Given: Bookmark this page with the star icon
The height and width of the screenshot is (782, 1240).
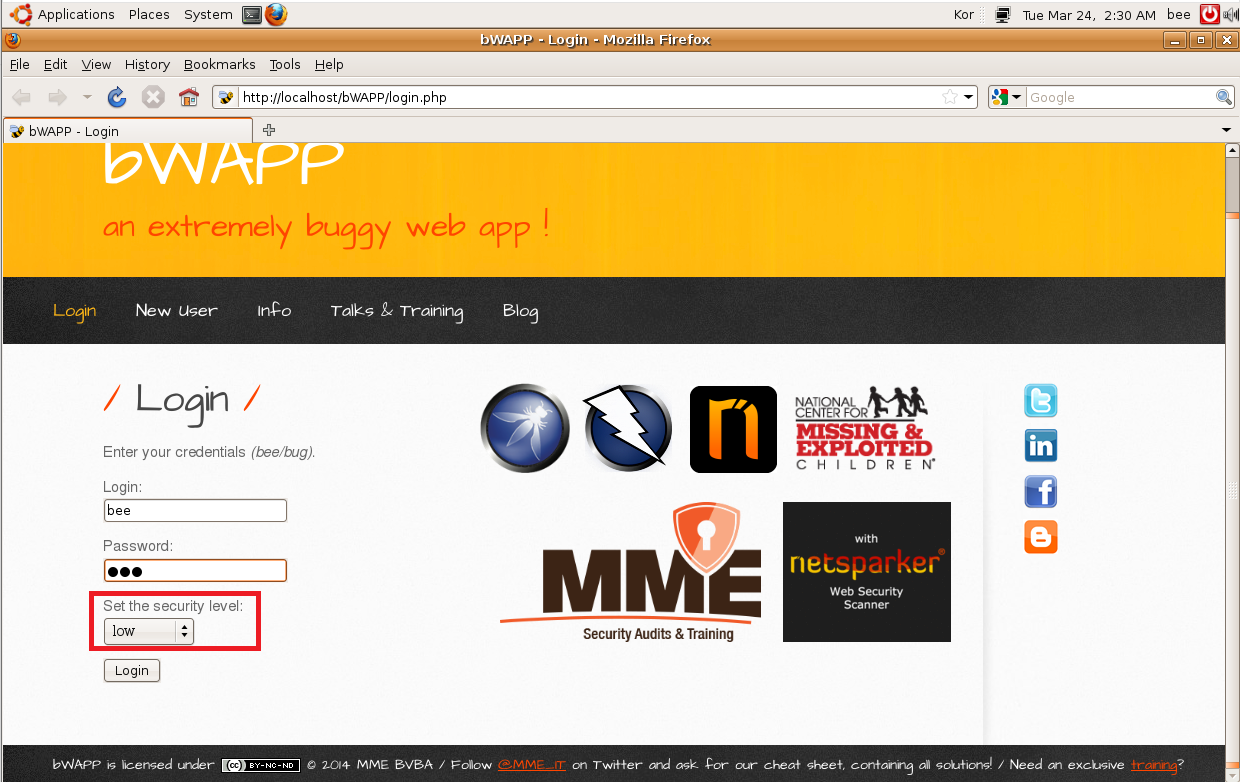Looking at the screenshot, I should click(x=949, y=97).
